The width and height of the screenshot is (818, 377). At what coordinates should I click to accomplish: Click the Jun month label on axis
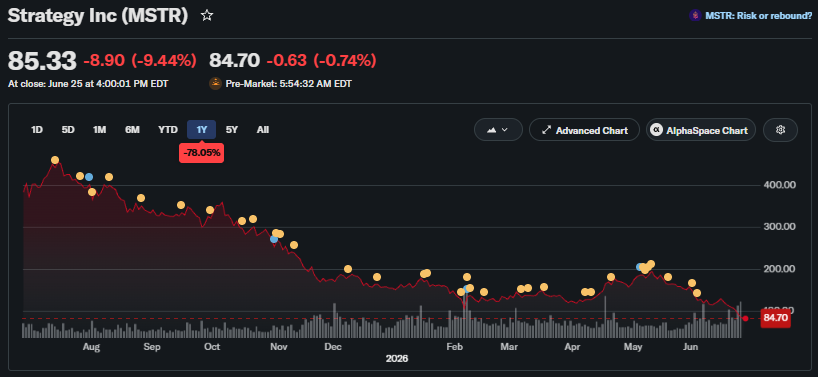691,347
